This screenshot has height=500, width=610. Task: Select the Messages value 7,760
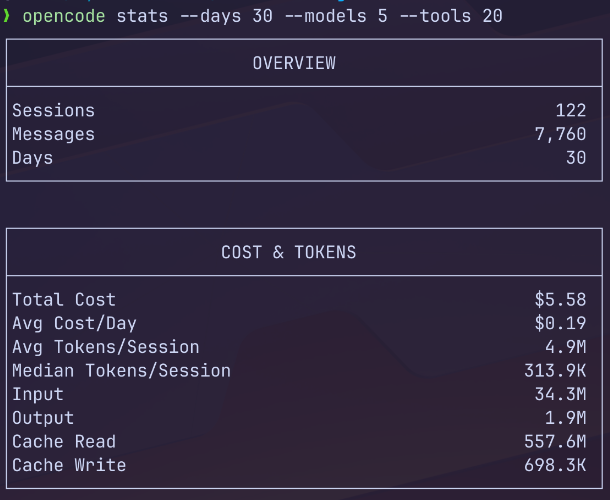(x=561, y=135)
